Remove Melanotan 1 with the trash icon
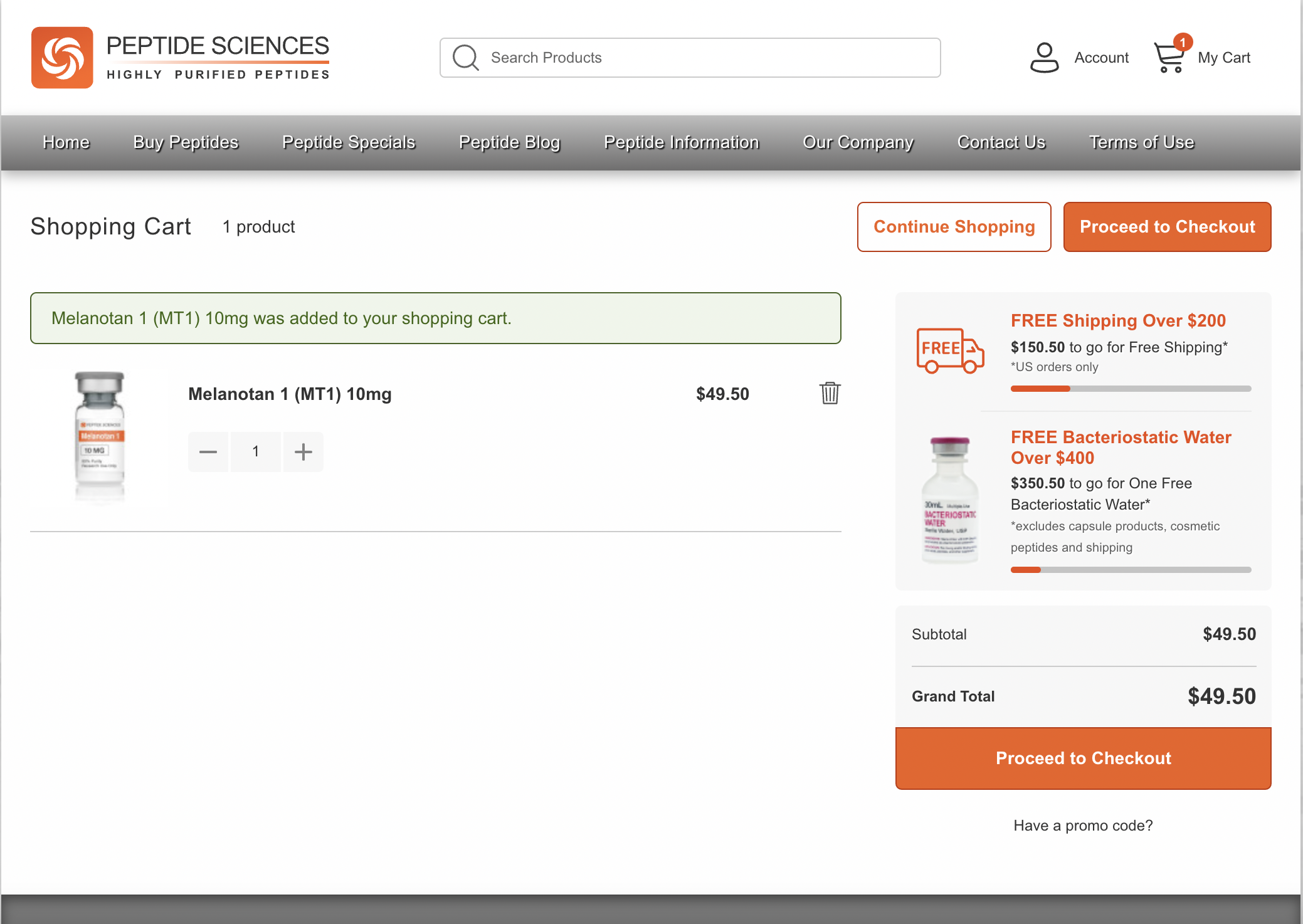 point(830,393)
